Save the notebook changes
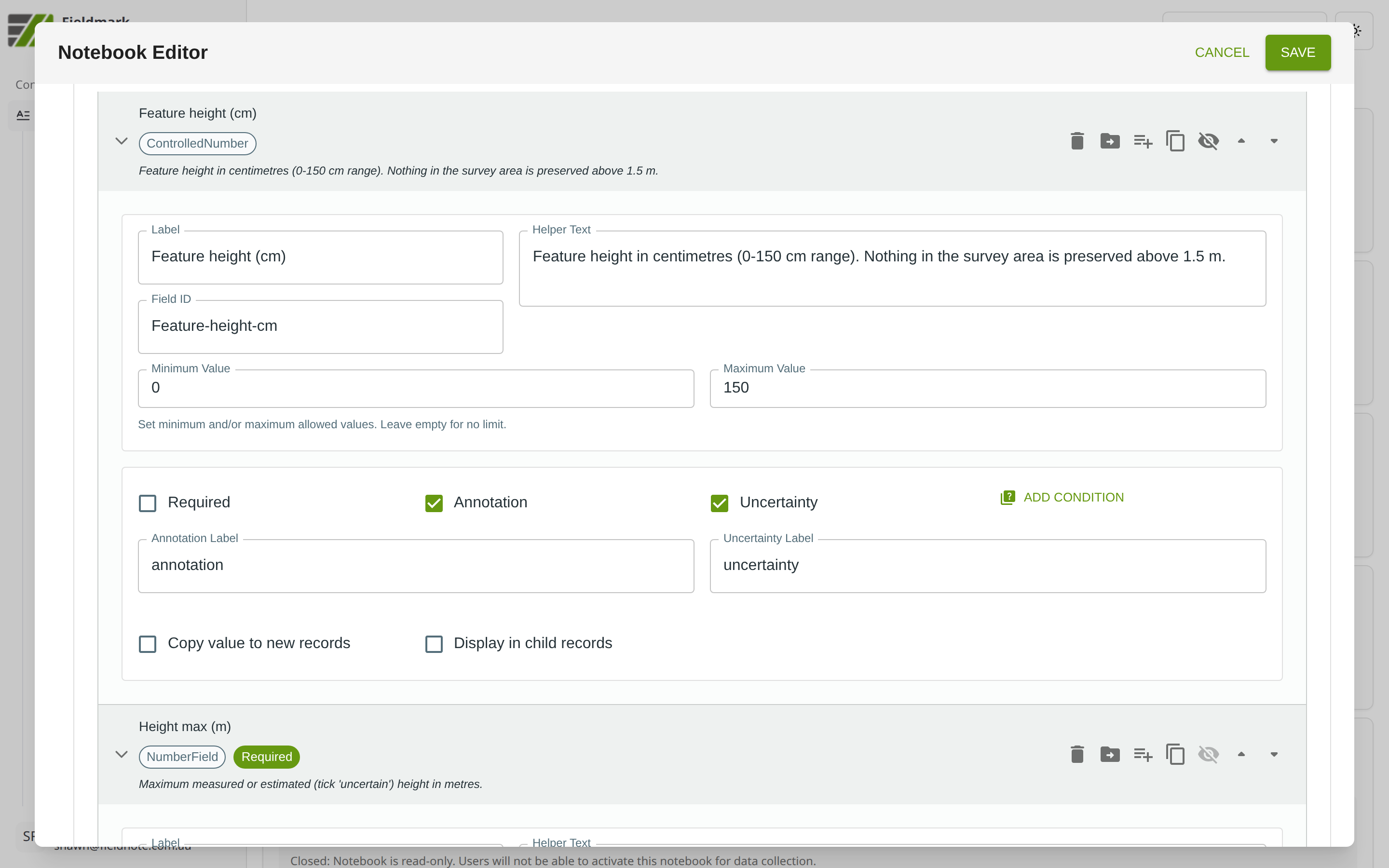1389x868 pixels. point(1297,53)
